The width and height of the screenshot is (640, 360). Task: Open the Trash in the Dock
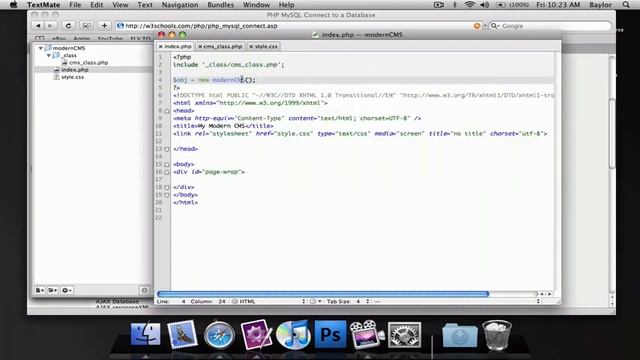pos(497,335)
